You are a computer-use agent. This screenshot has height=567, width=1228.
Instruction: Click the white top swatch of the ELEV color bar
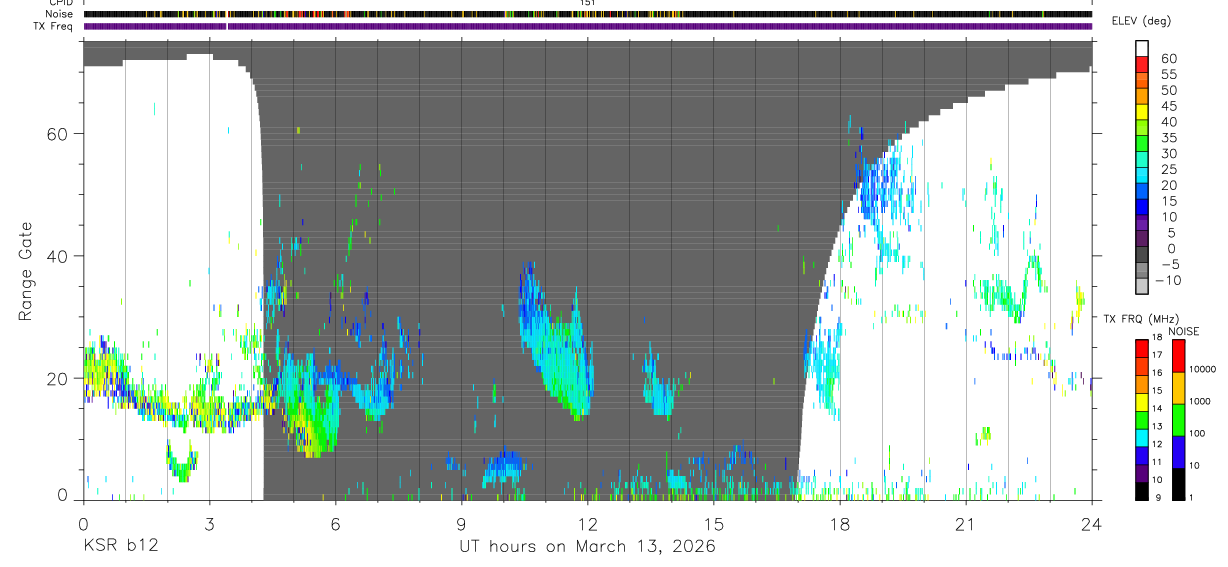click(x=1143, y=48)
